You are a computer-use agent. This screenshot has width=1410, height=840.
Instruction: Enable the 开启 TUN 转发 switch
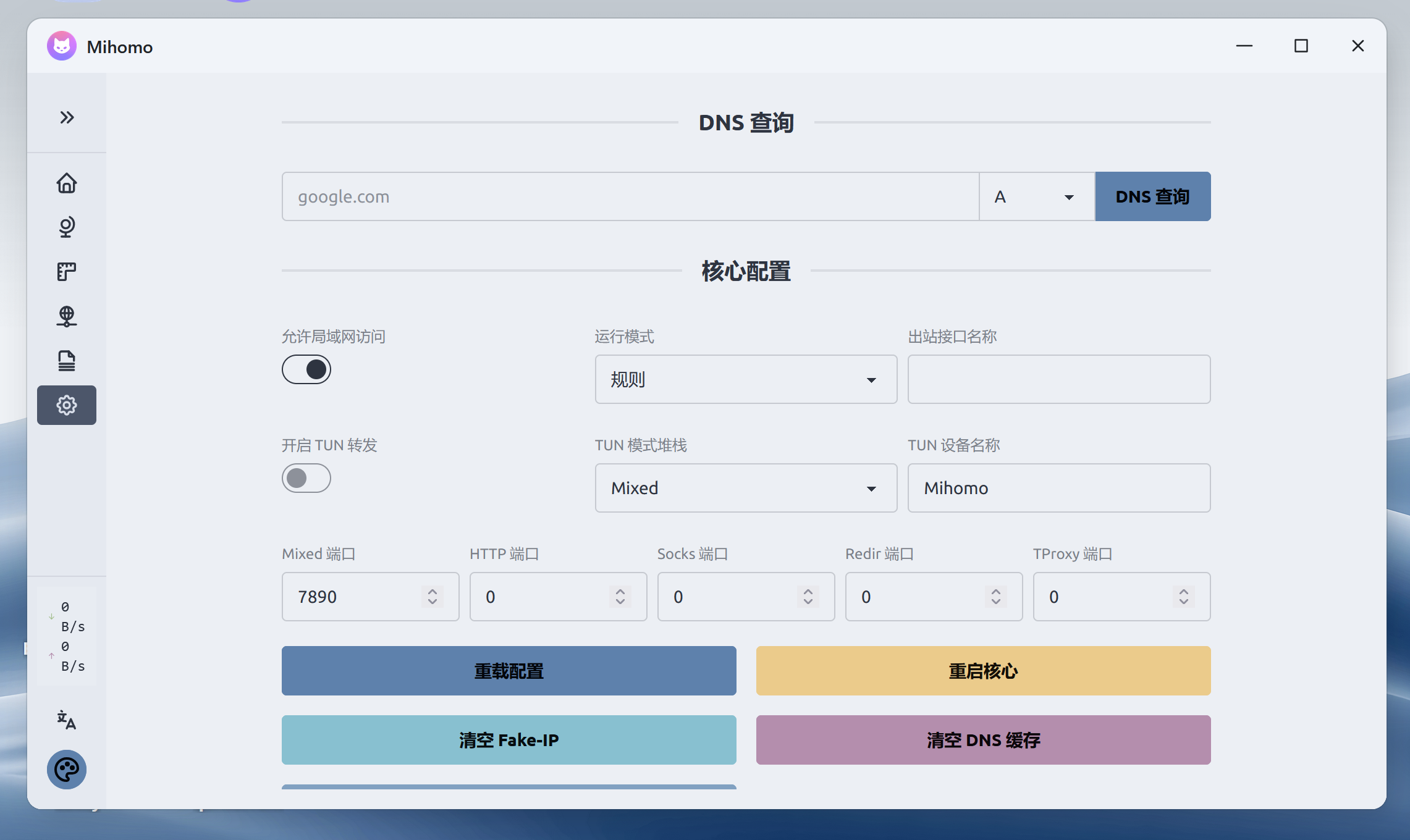[x=306, y=478]
